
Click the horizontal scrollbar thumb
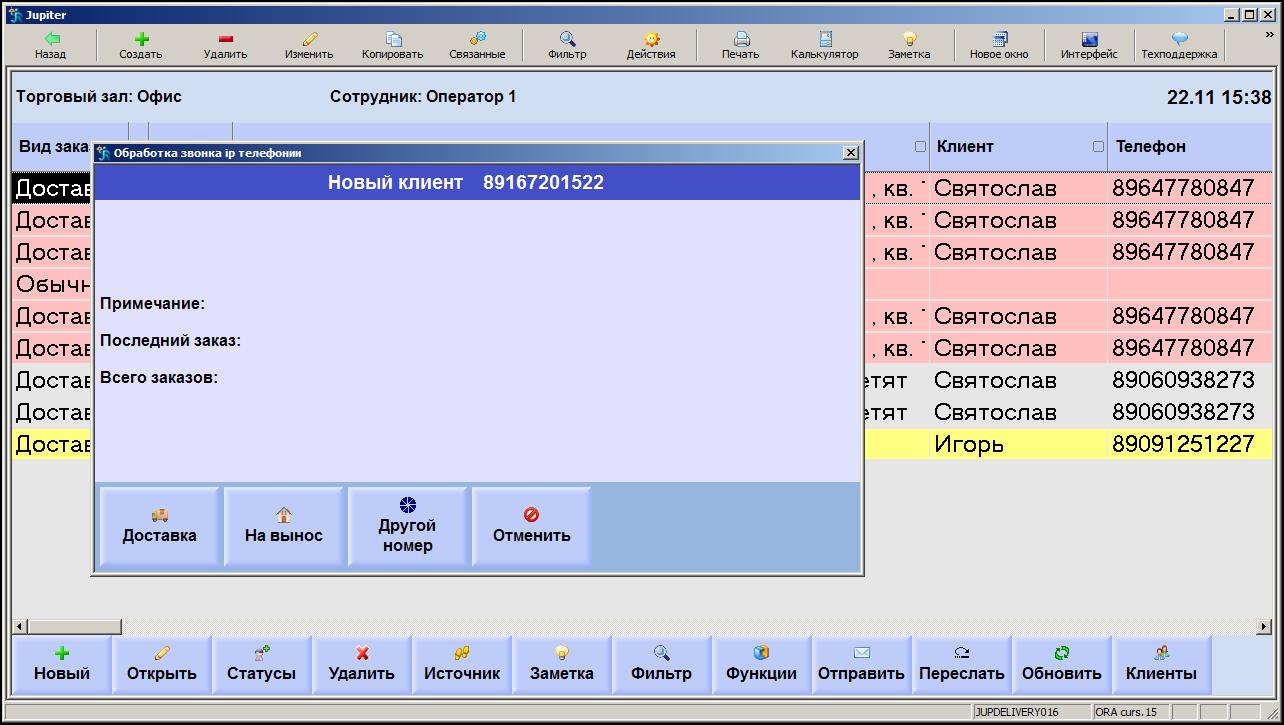pos(75,627)
